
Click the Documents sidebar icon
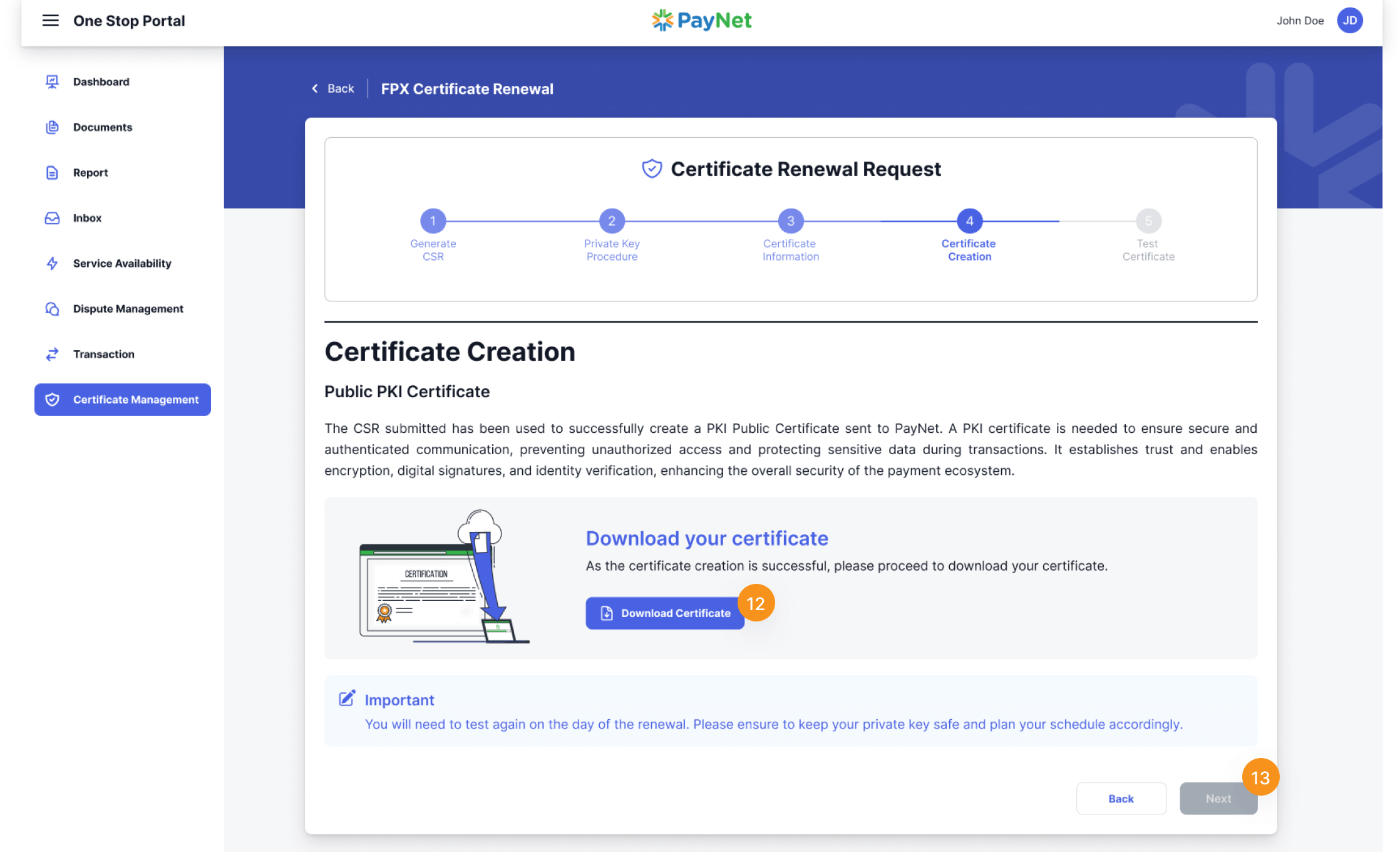53,127
